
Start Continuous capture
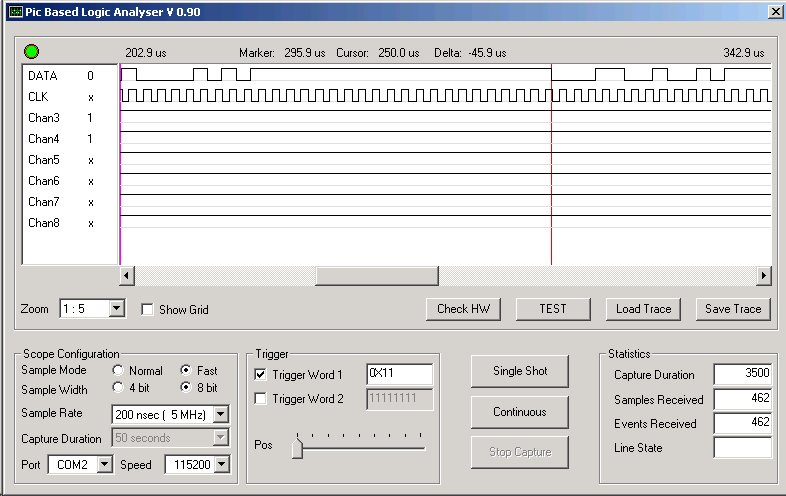click(x=520, y=412)
